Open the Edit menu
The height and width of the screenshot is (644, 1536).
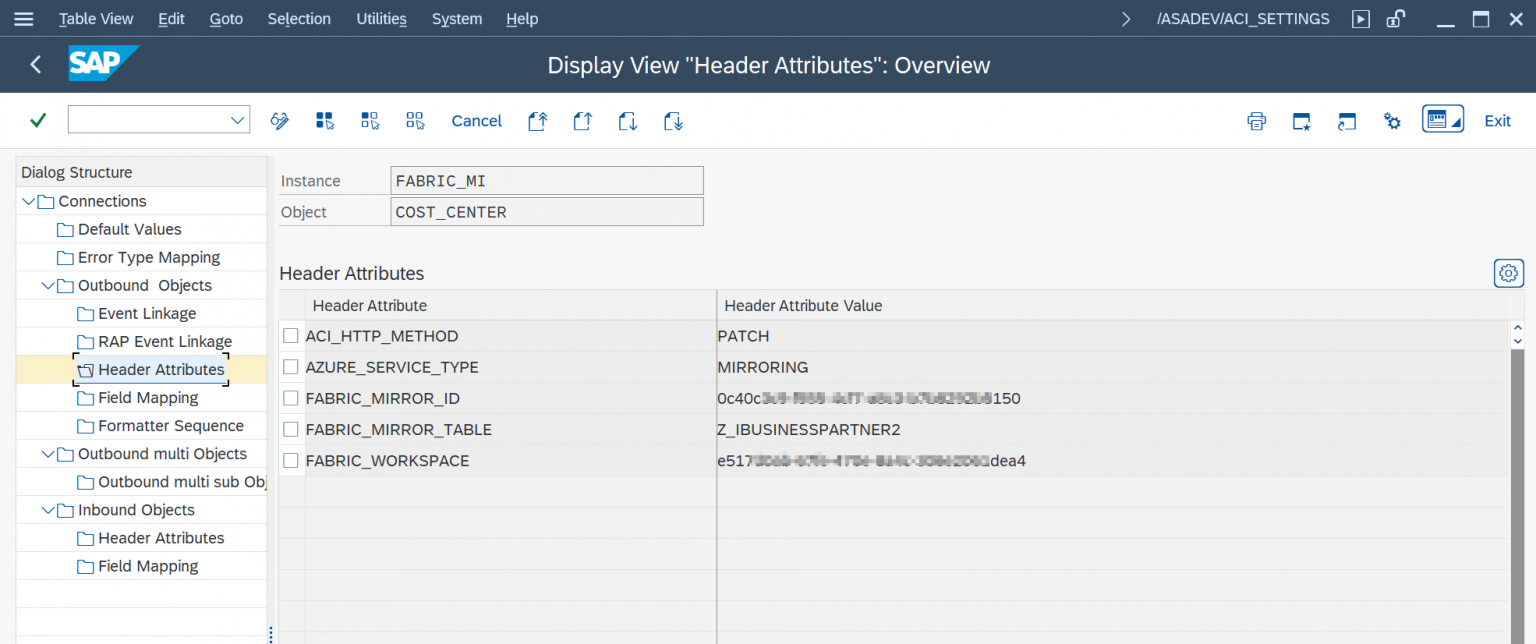(x=171, y=19)
